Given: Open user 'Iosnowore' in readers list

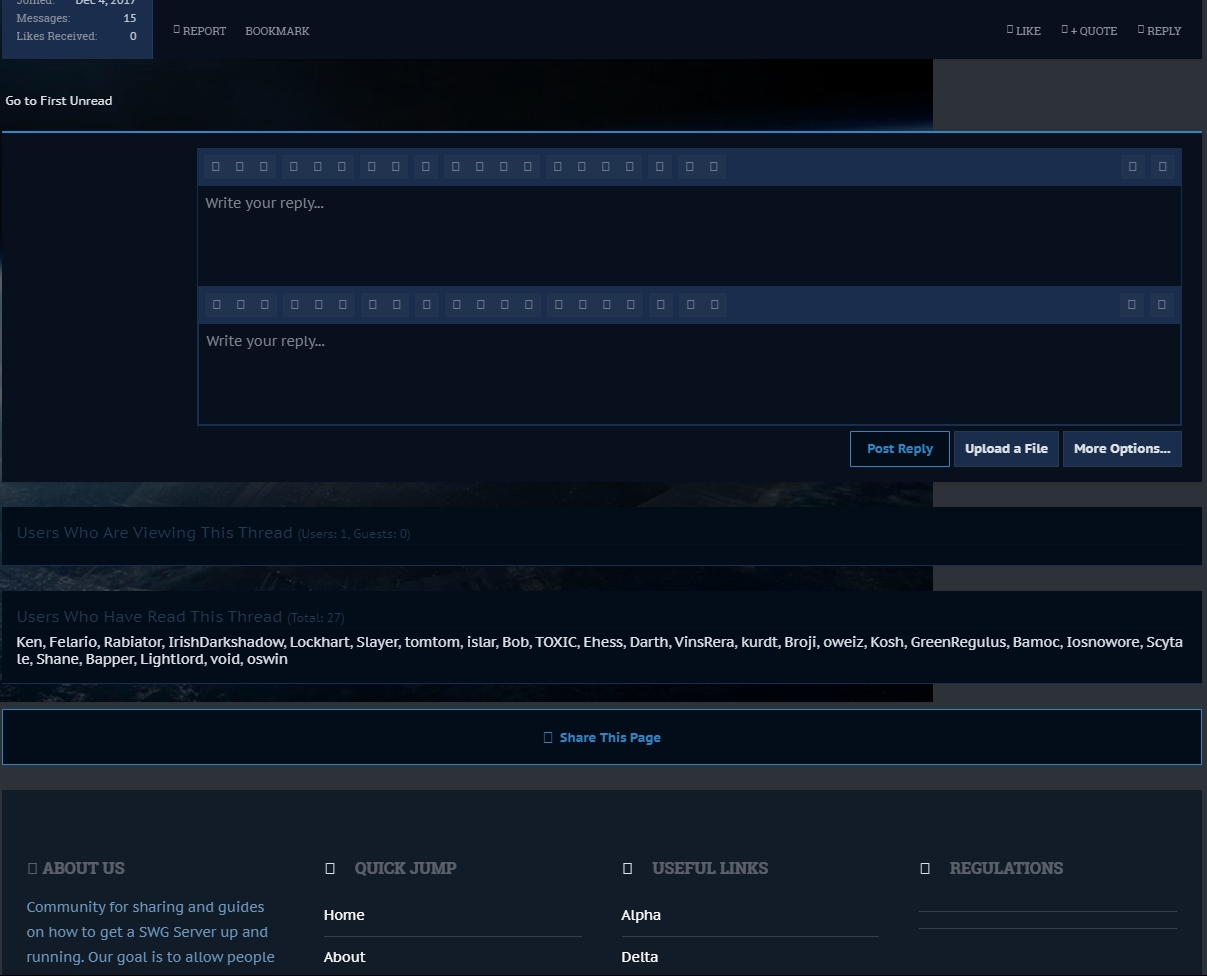Looking at the screenshot, I should click(1103, 642).
